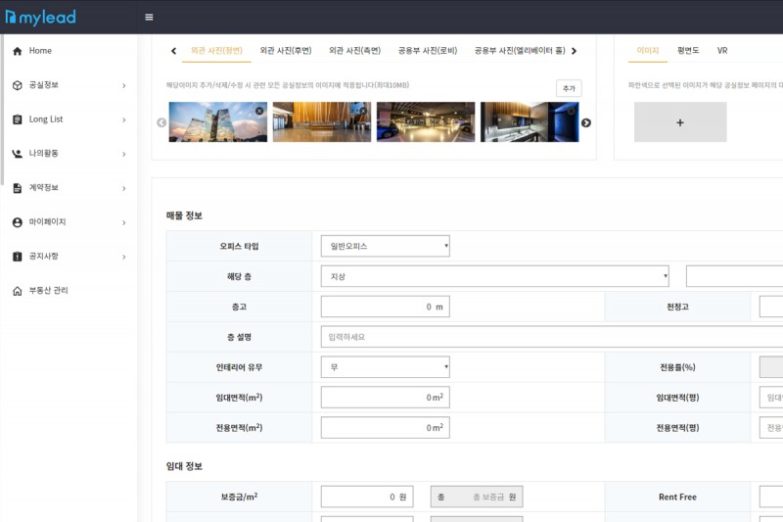The height and width of the screenshot is (522, 783).
Task: Select the parking garage photo thumbnail
Action: click(425, 122)
